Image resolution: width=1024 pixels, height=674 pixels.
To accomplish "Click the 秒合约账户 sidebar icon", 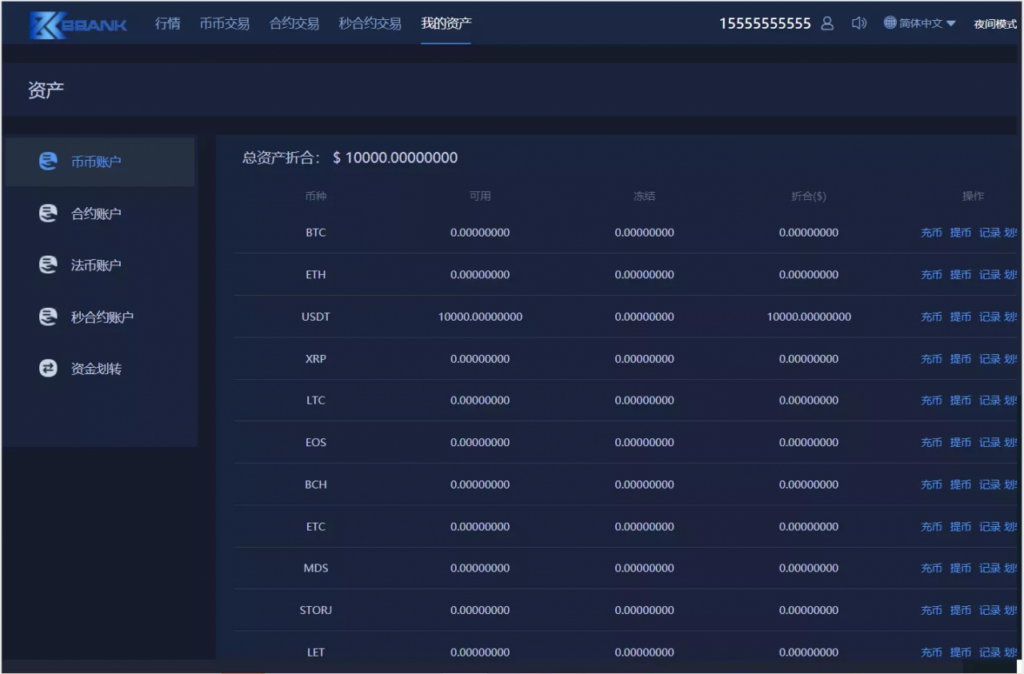I will [48, 317].
